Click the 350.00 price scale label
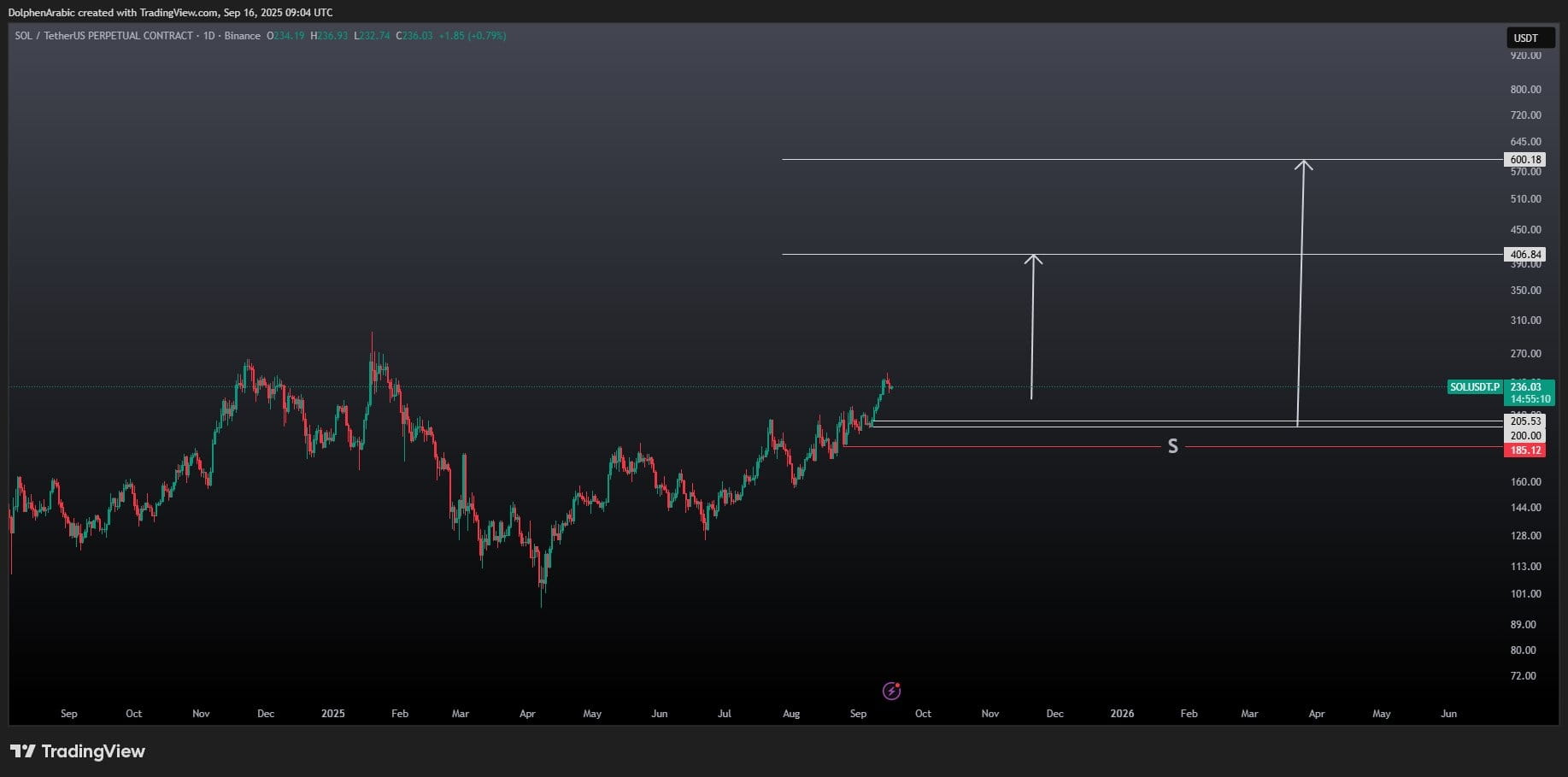This screenshot has width=1568, height=777. [1526, 291]
